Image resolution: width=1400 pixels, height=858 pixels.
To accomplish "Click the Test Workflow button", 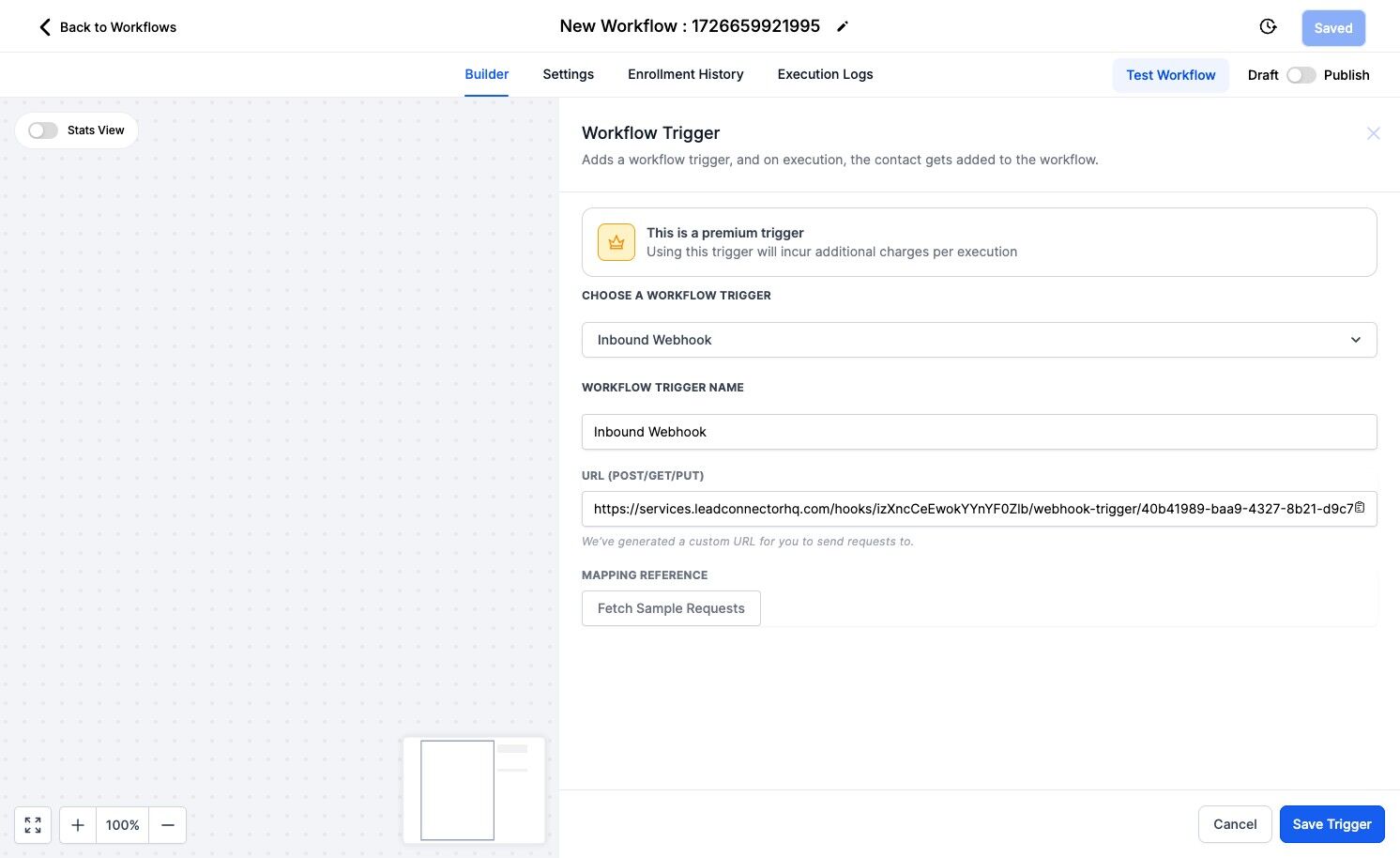I will pyautogui.click(x=1170, y=75).
